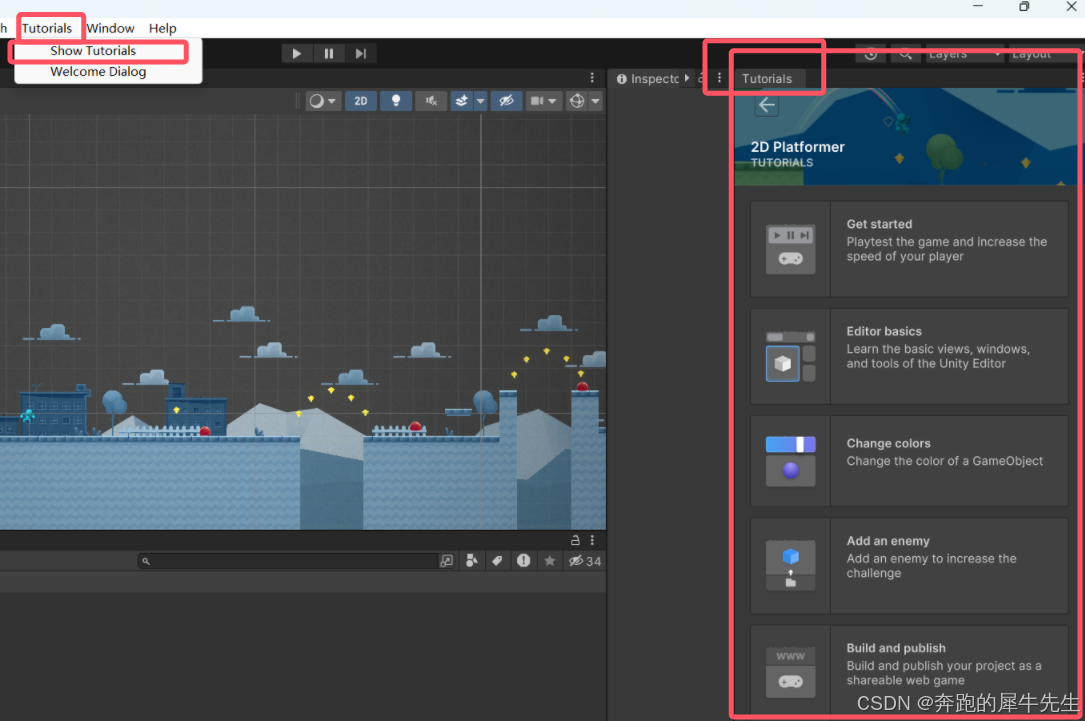
Task: Click the Build and publish www thumbnail
Action: coord(790,673)
